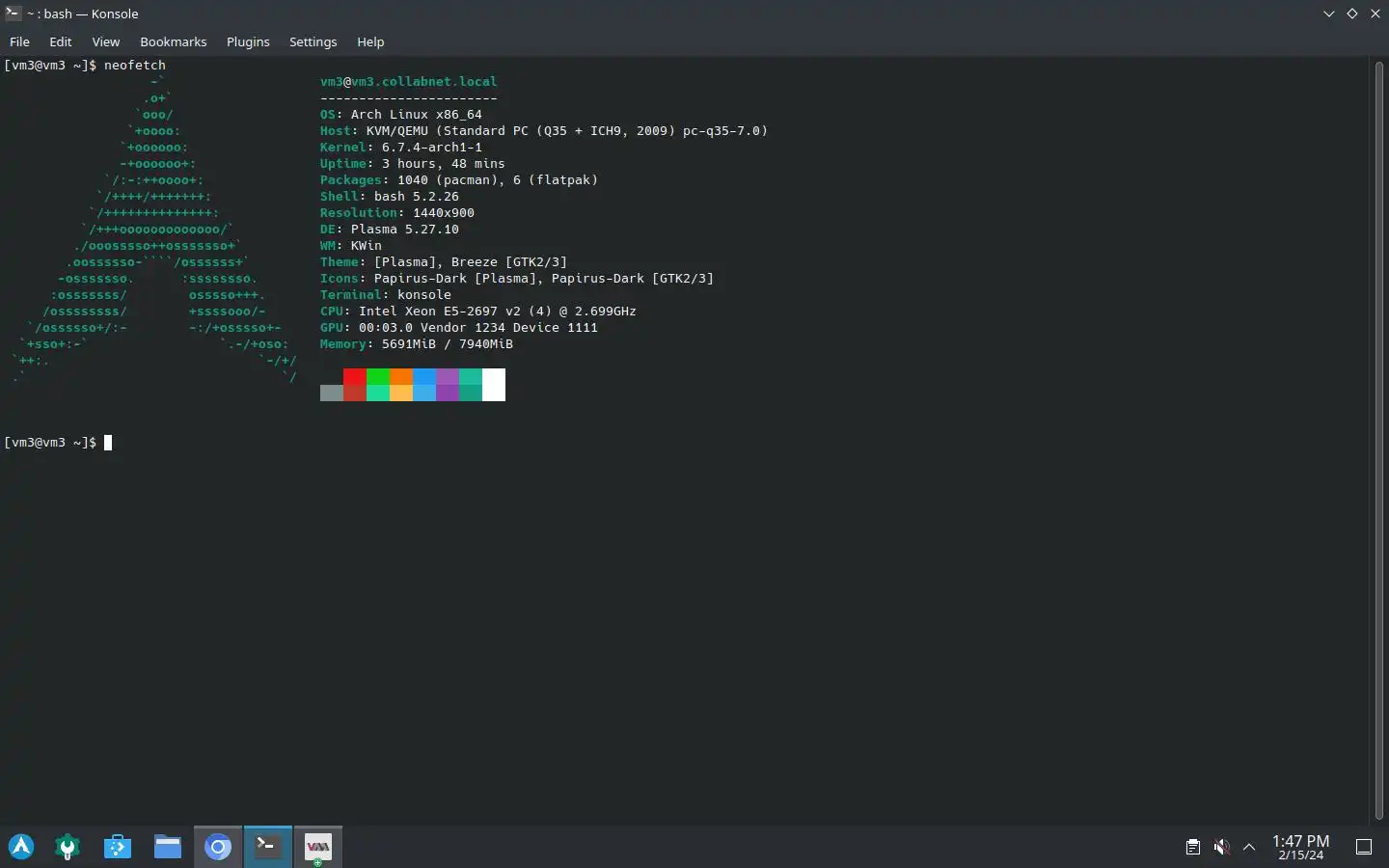The image size is (1389, 868).
Task: Switch to the Chromium browser in taskbar
Action: (x=218, y=847)
